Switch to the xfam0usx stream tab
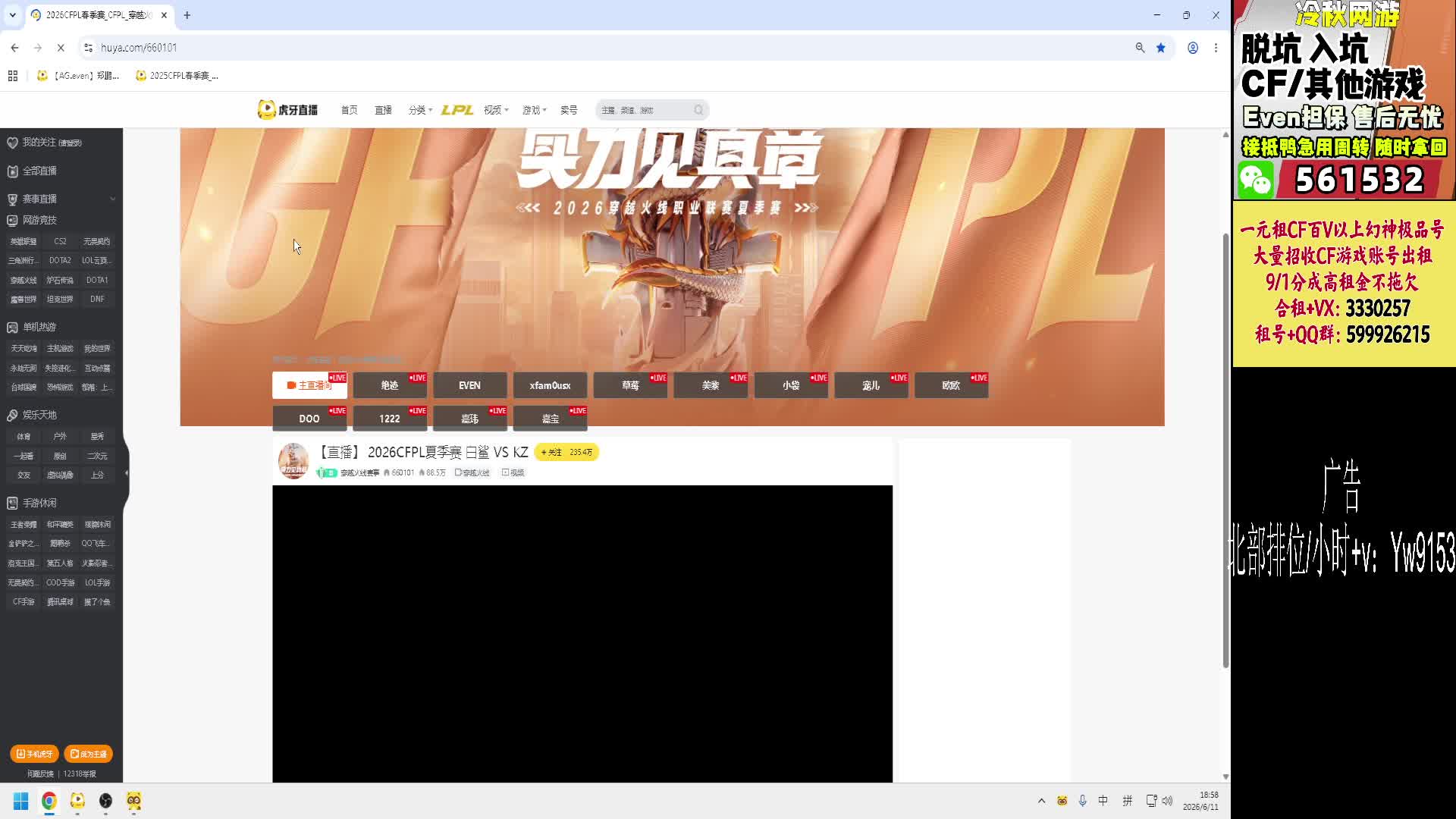The image size is (1456, 819). (x=550, y=385)
